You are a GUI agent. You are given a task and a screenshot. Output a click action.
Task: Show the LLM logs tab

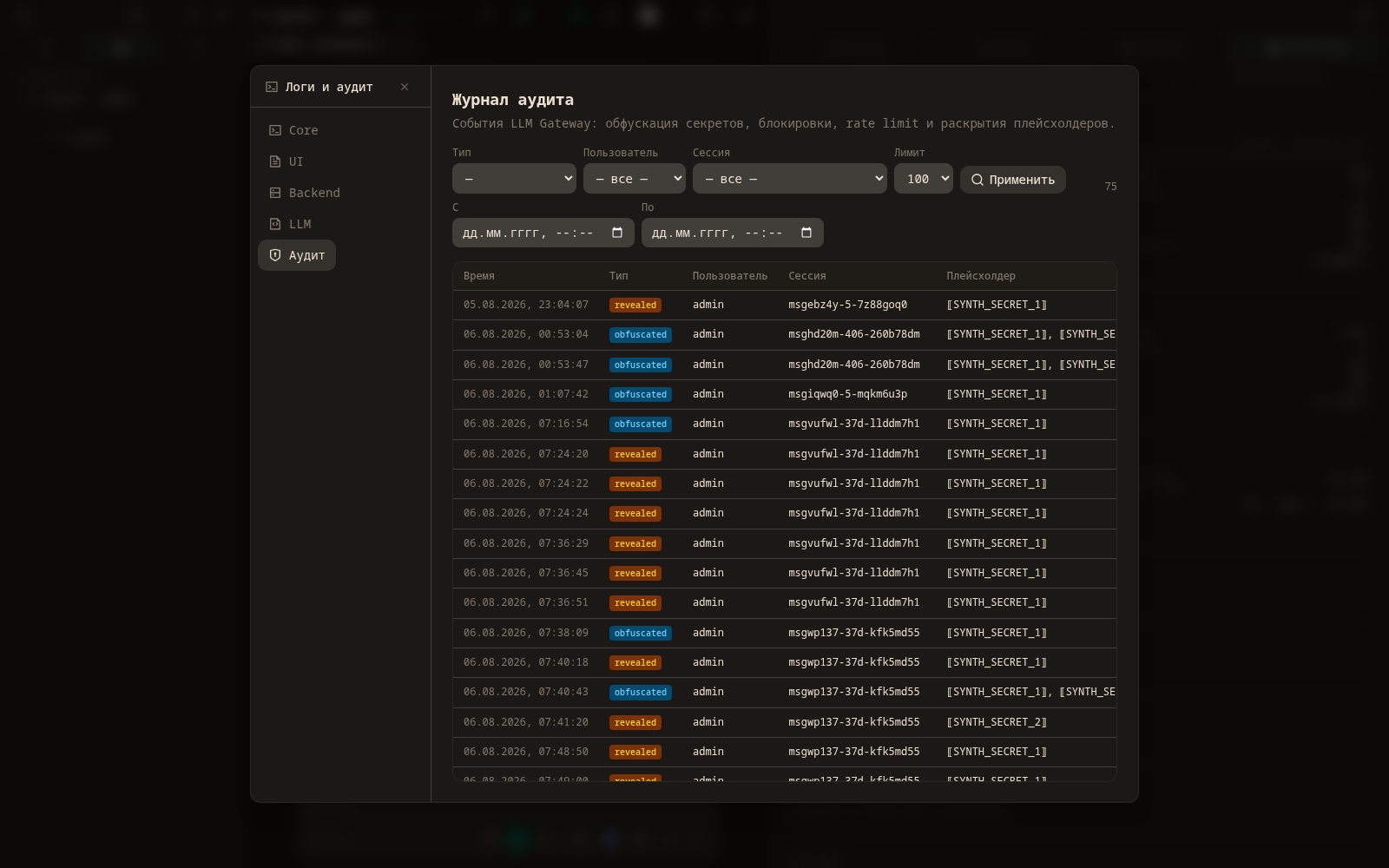(290, 224)
